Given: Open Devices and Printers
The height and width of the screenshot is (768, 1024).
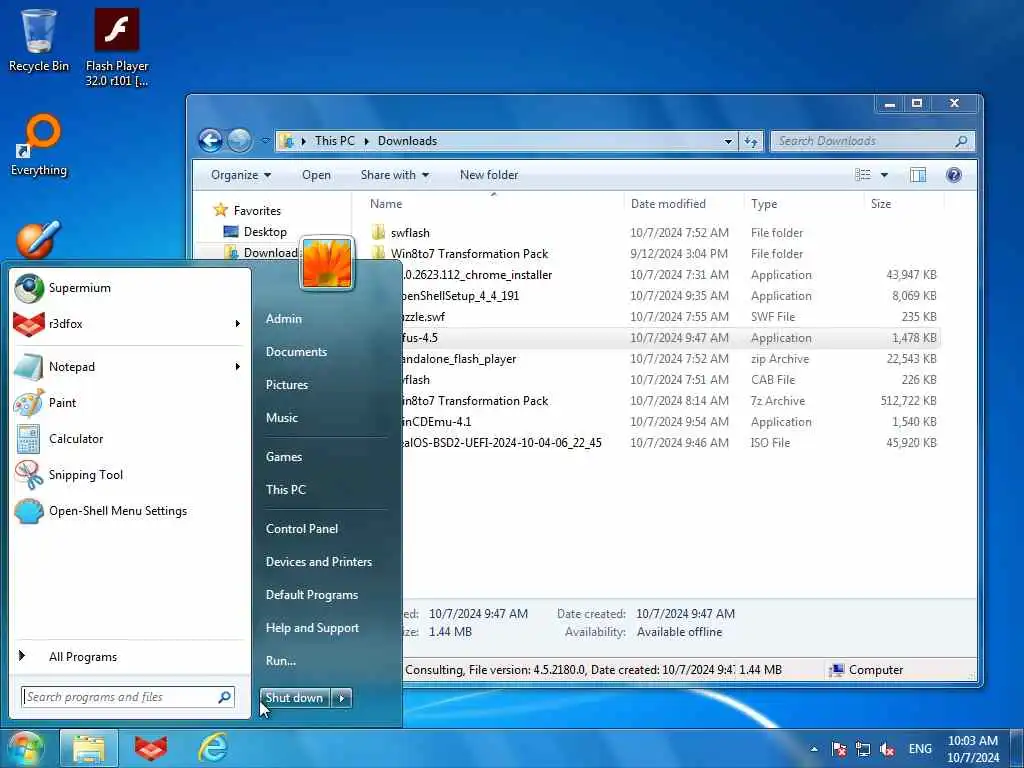Looking at the screenshot, I should (319, 562).
